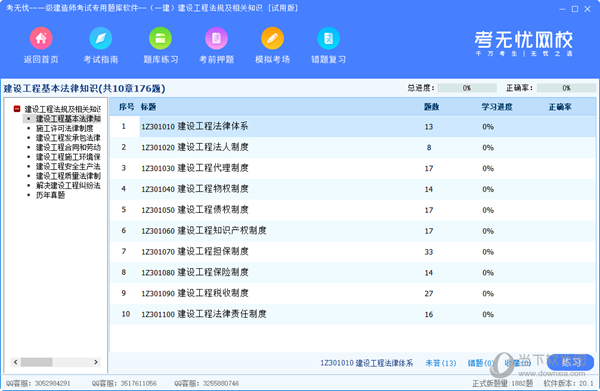Close the application window
Screen dimensions: 600x391
(x=588, y=9)
